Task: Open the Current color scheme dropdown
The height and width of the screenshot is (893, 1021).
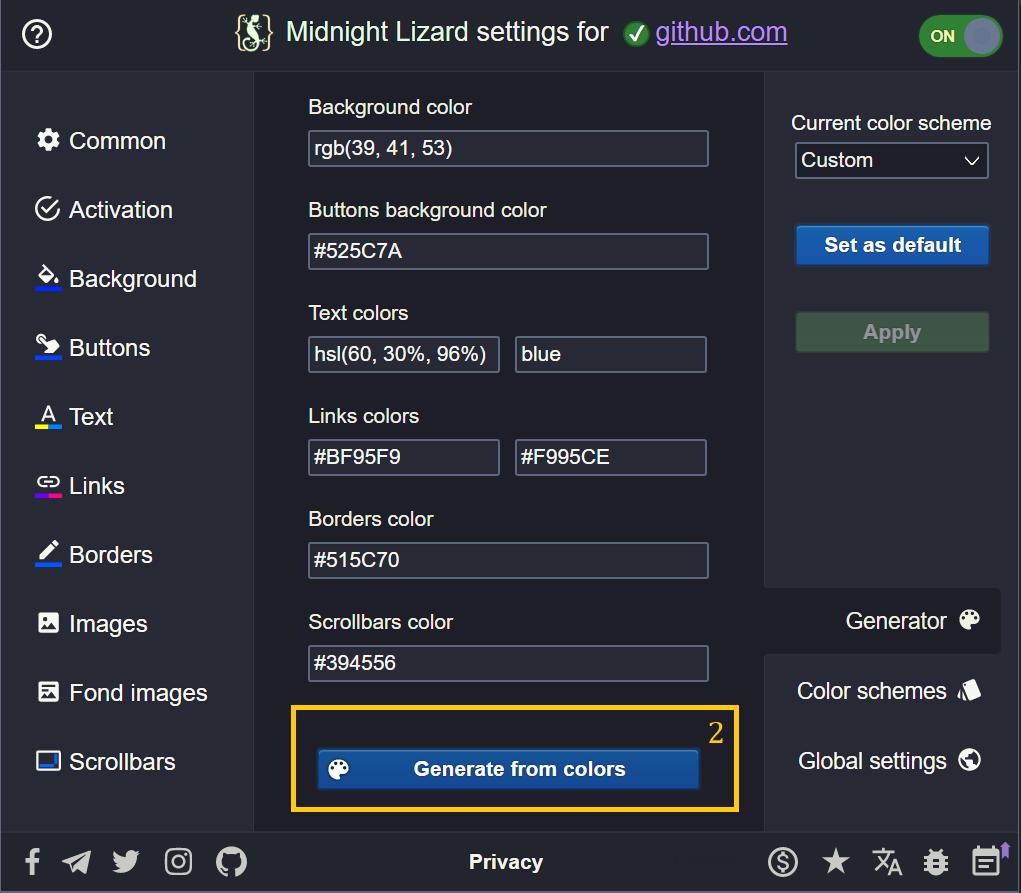Action: tap(891, 160)
